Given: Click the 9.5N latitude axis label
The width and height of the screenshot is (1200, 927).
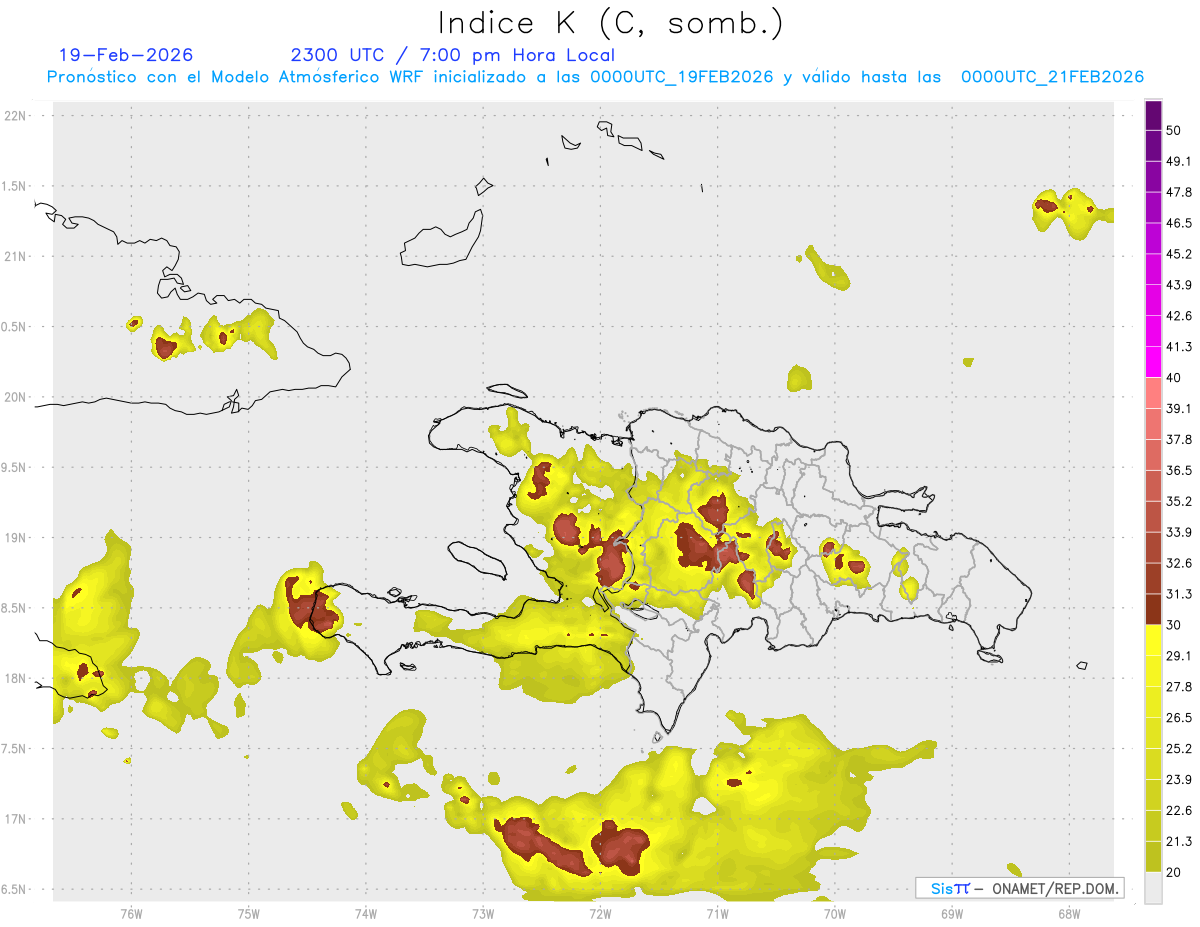Looking at the screenshot, I should pyautogui.click(x=15, y=467).
